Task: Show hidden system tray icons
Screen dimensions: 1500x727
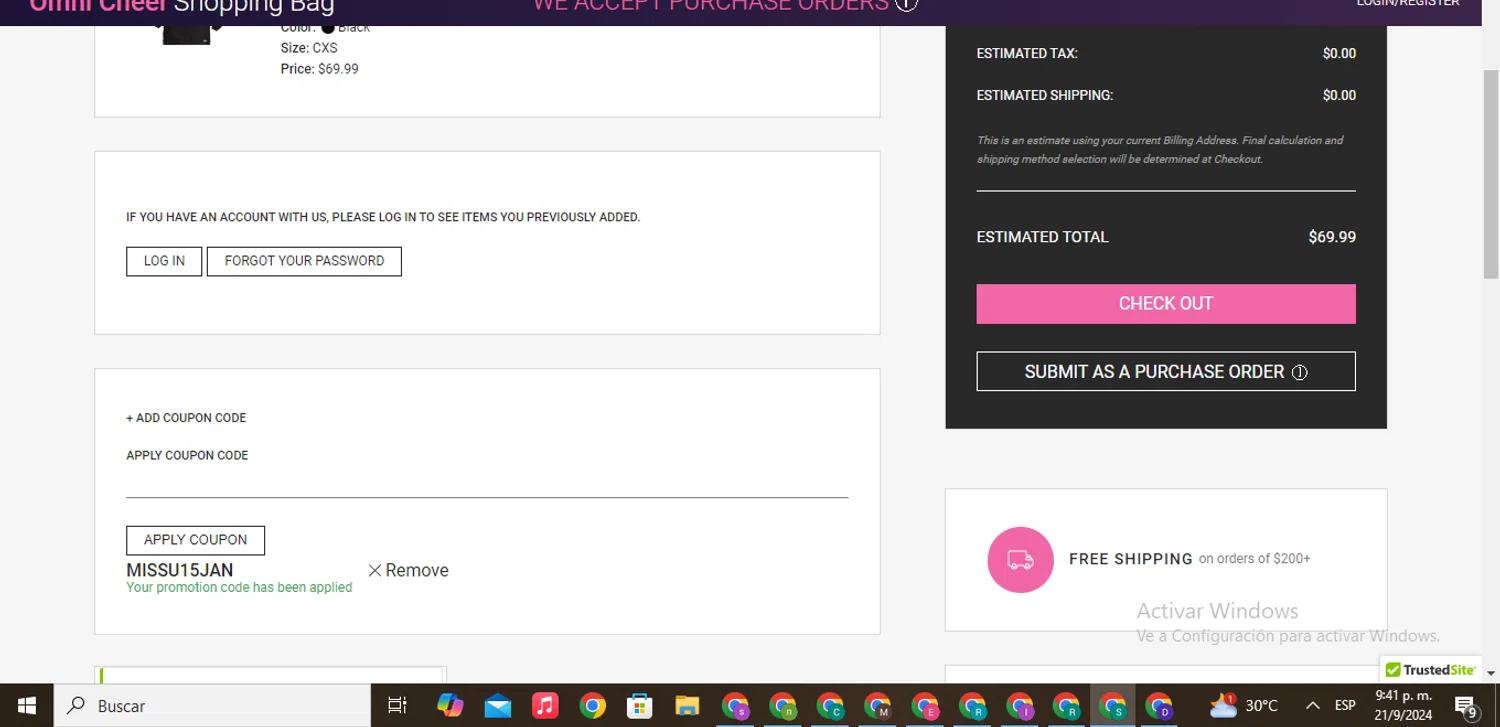Action: pyautogui.click(x=1312, y=706)
